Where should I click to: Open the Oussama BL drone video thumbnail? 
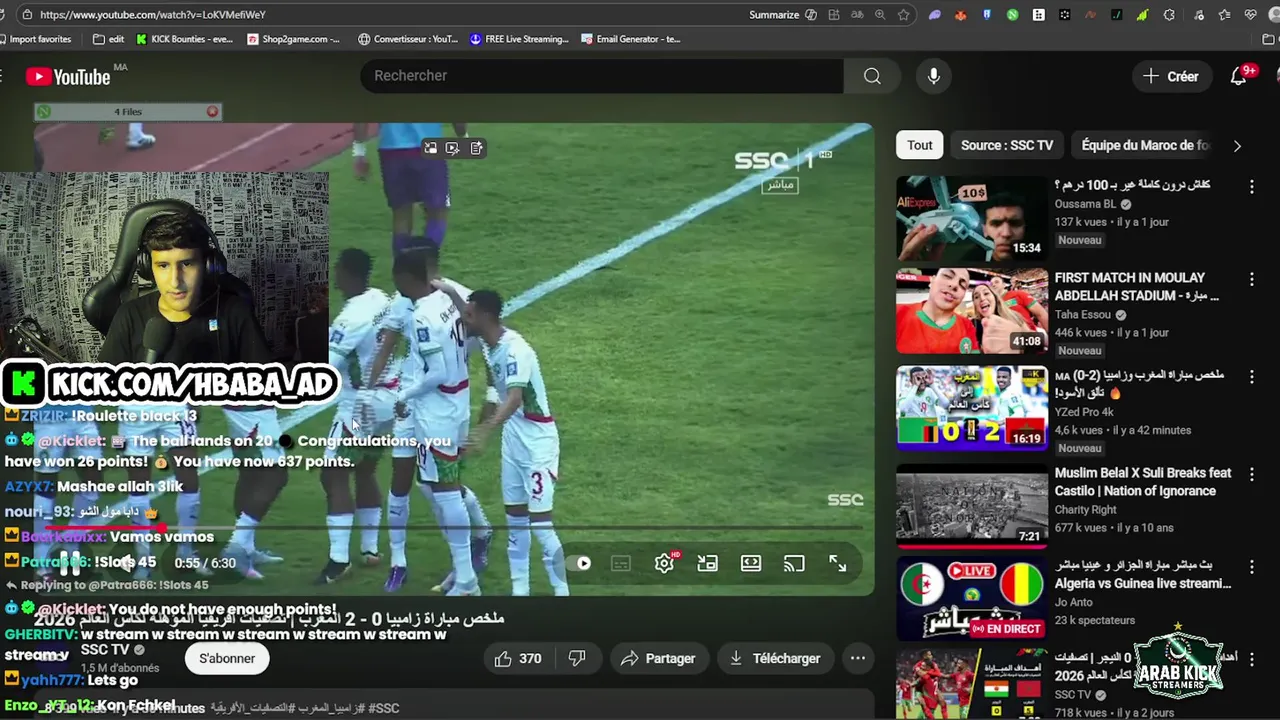coord(971,219)
